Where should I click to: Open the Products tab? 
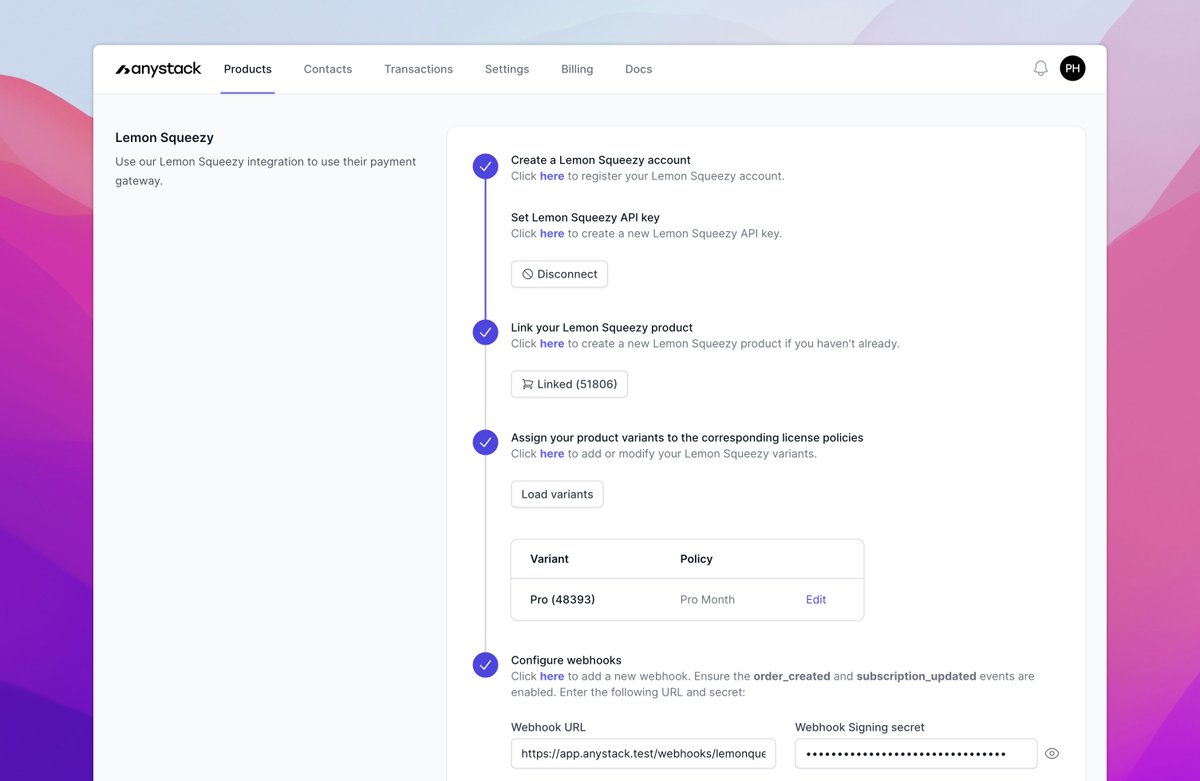[248, 69]
